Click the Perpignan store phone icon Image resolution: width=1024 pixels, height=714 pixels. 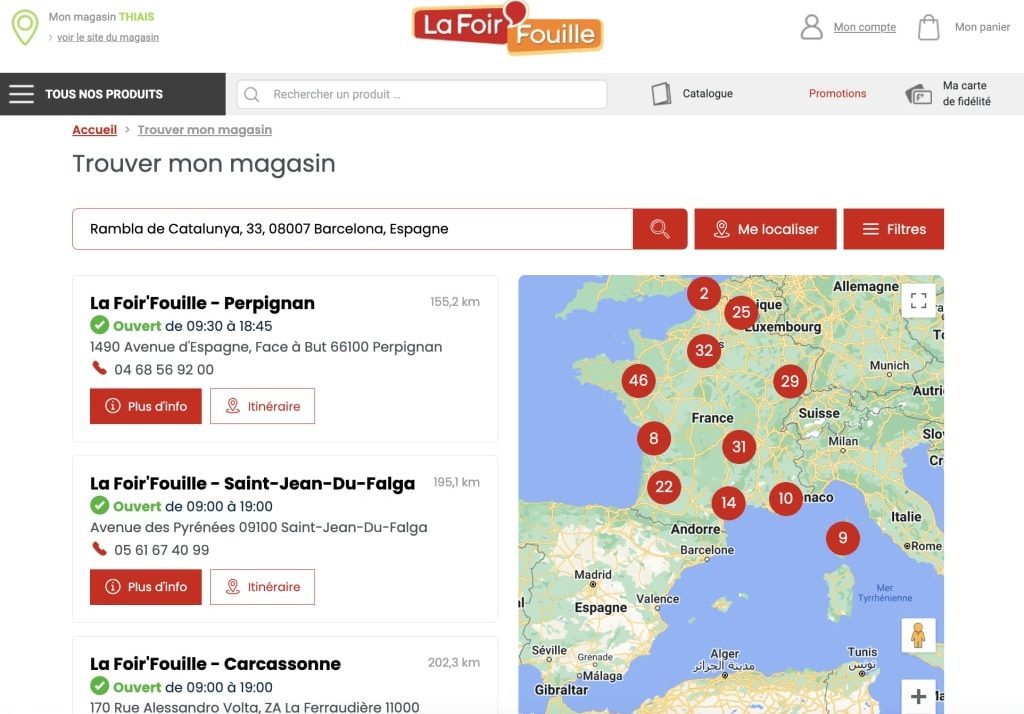pos(99,368)
